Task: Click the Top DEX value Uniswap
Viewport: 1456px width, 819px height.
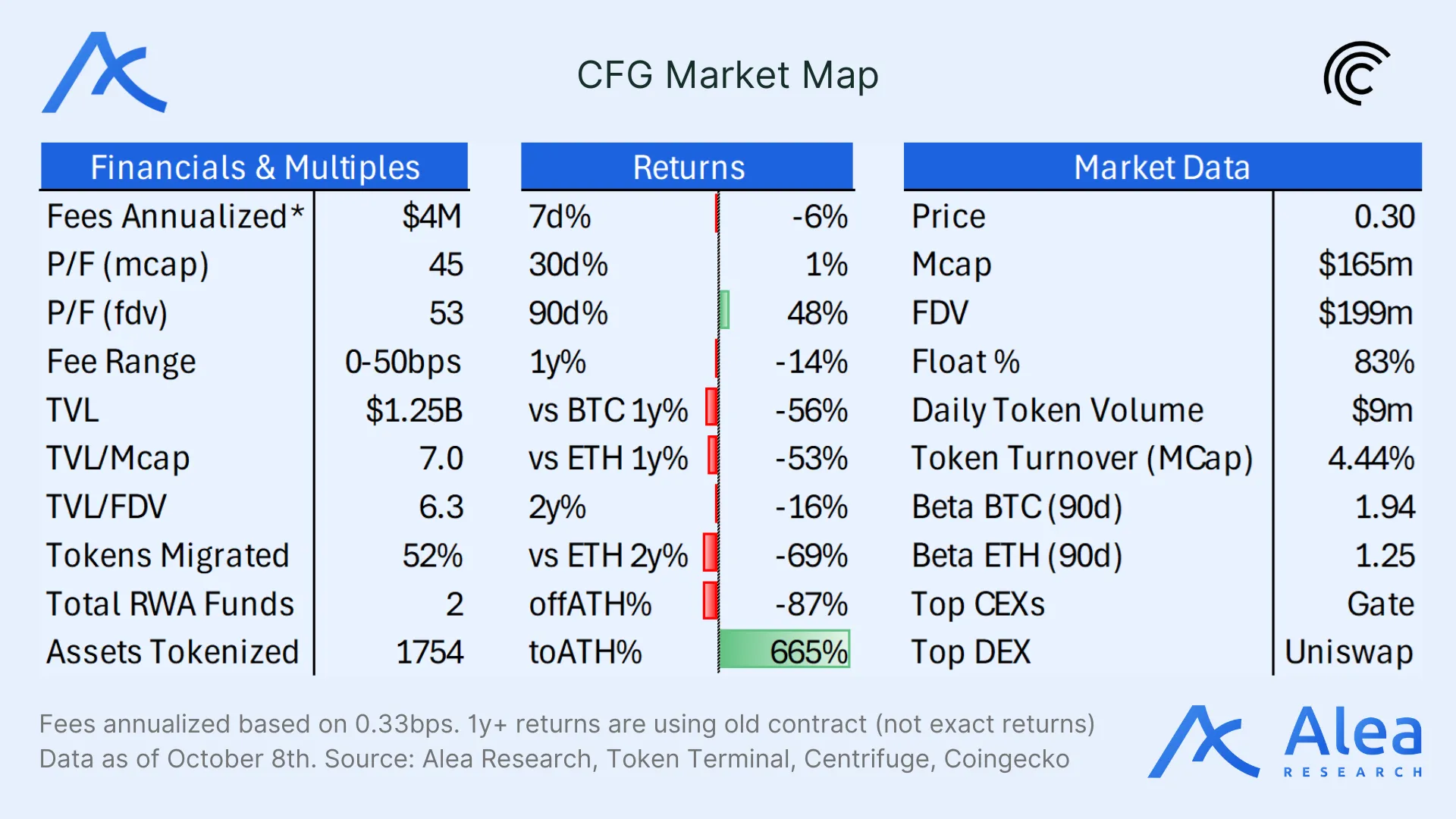Action: pos(1348,652)
